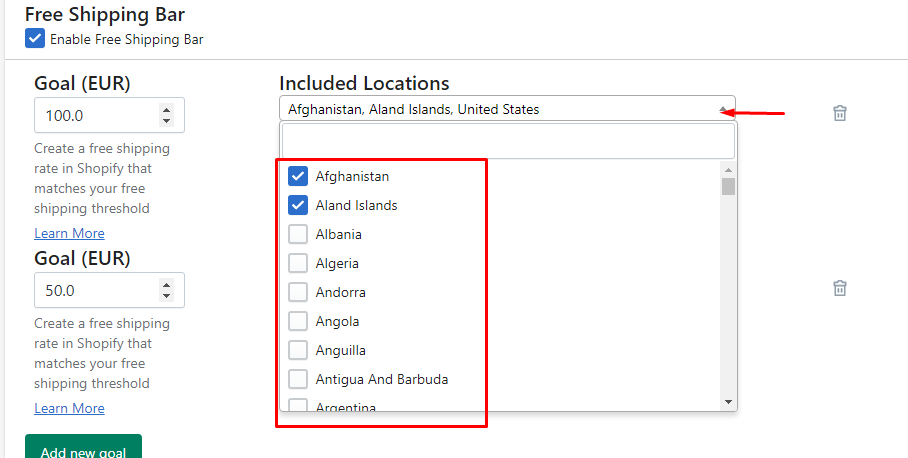Check the Albania checkbox

(x=298, y=234)
